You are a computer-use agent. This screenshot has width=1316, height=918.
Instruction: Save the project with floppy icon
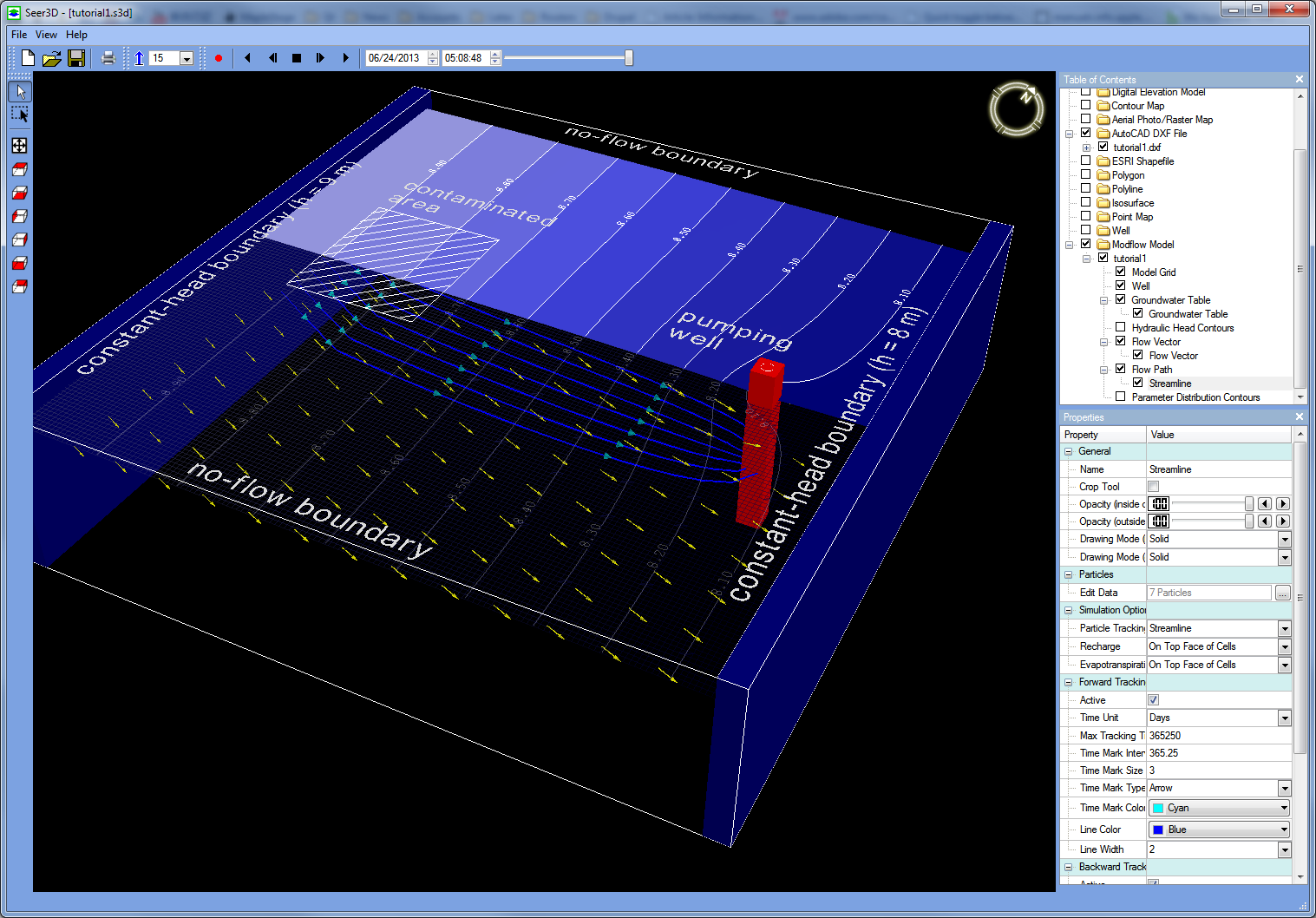[76, 58]
